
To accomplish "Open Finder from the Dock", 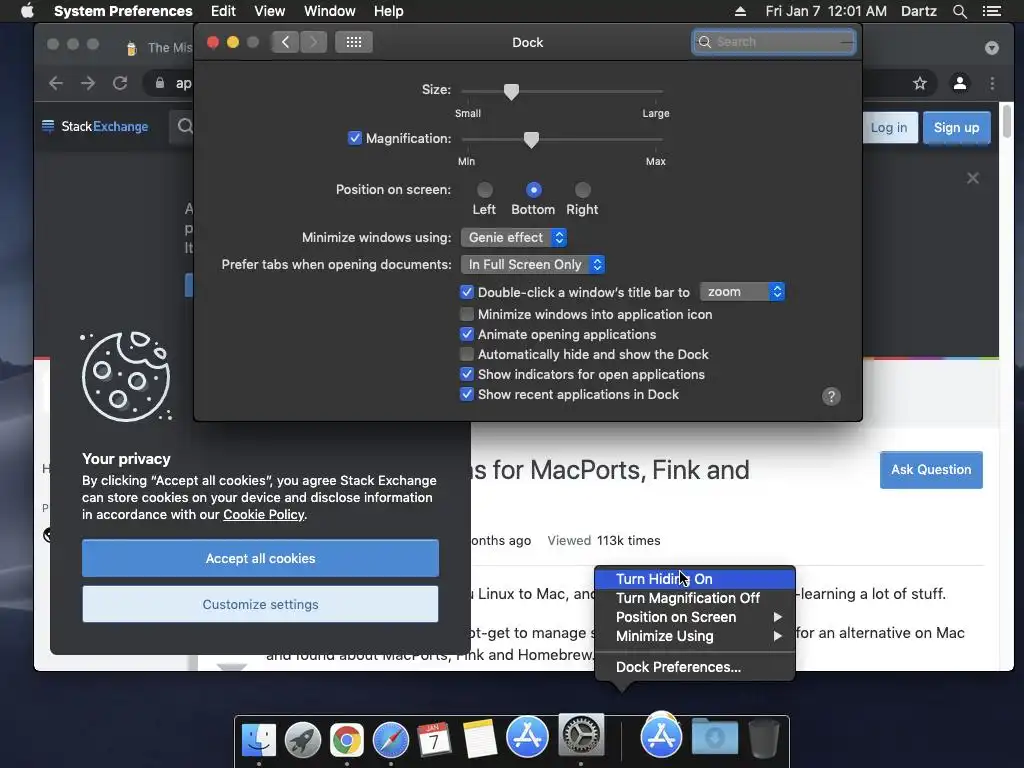I will pos(259,739).
